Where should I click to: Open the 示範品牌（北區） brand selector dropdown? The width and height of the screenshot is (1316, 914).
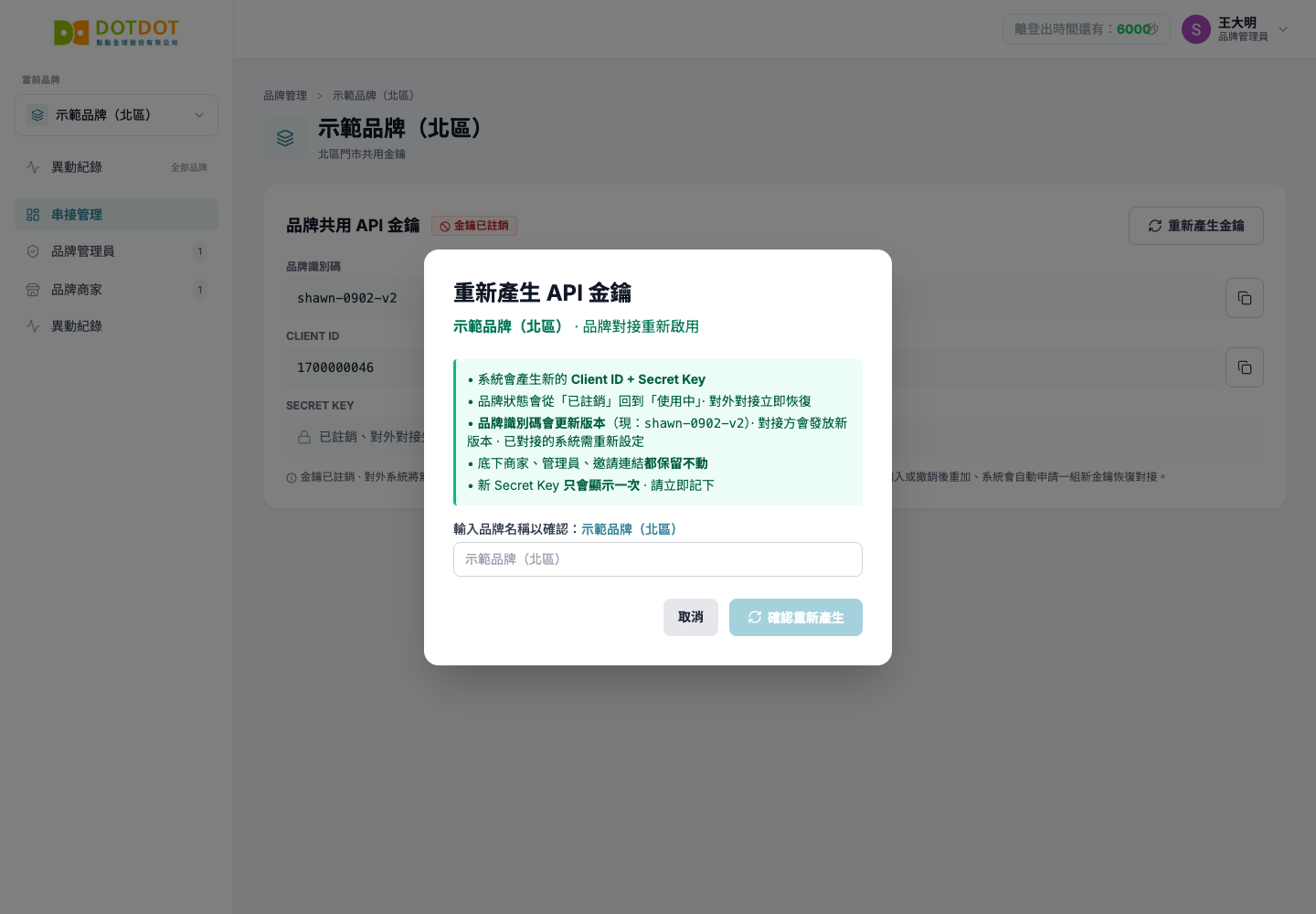coord(116,115)
